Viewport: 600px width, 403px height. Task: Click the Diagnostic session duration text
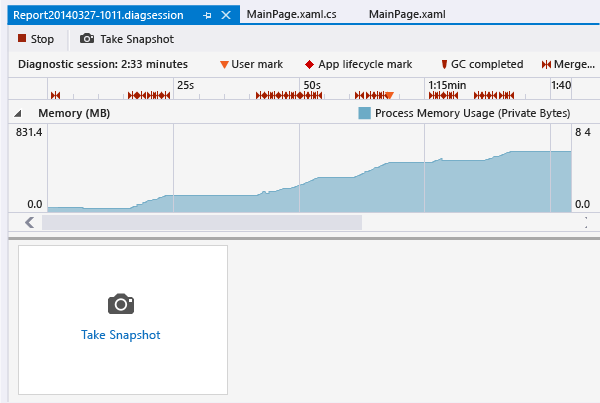point(103,64)
